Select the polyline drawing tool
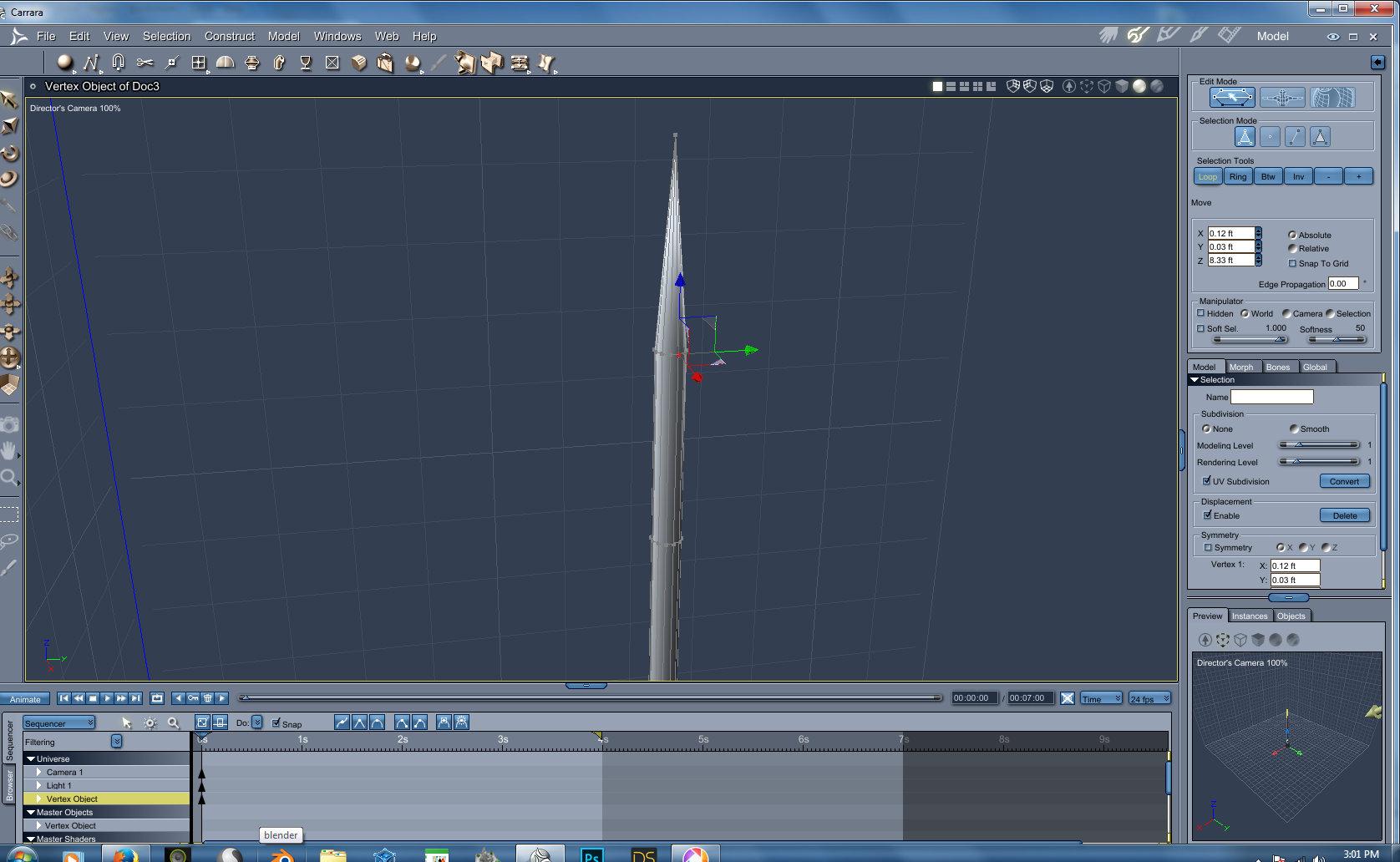This screenshot has width=1400, height=862. point(91,63)
